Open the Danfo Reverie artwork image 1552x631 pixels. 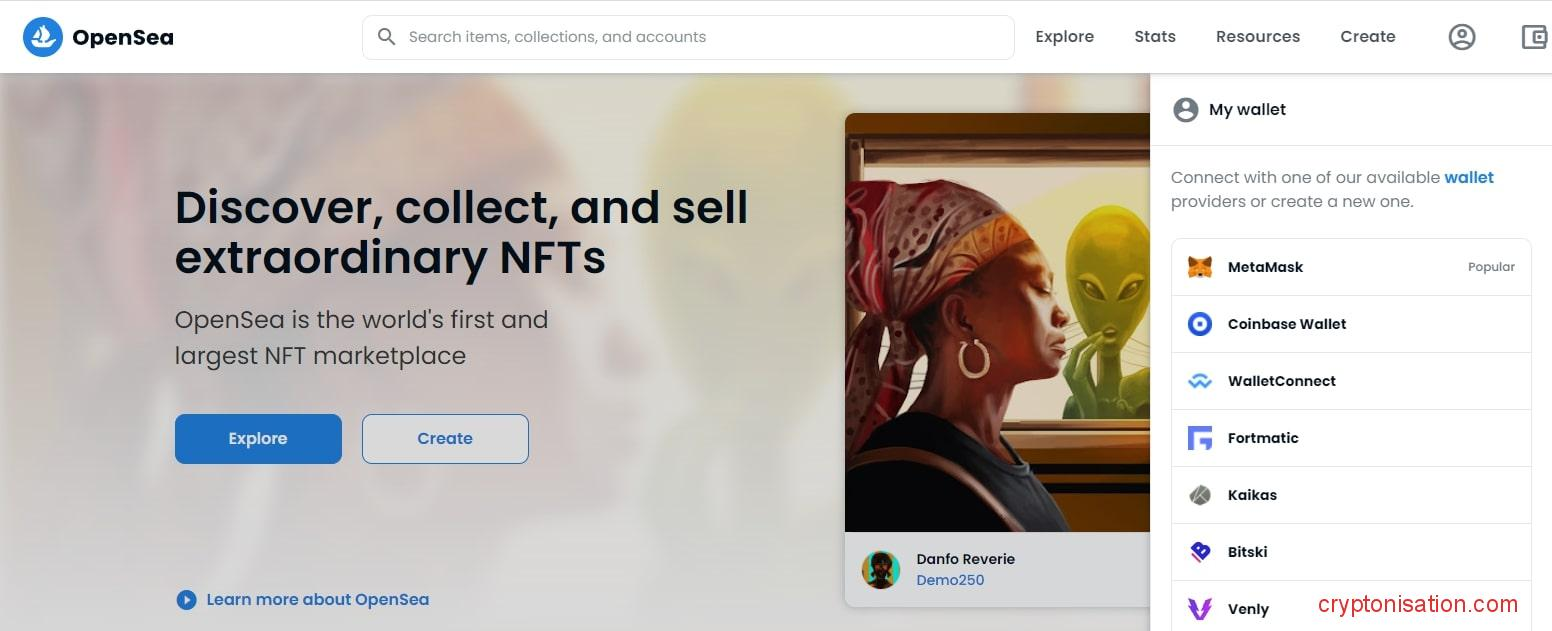click(997, 322)
